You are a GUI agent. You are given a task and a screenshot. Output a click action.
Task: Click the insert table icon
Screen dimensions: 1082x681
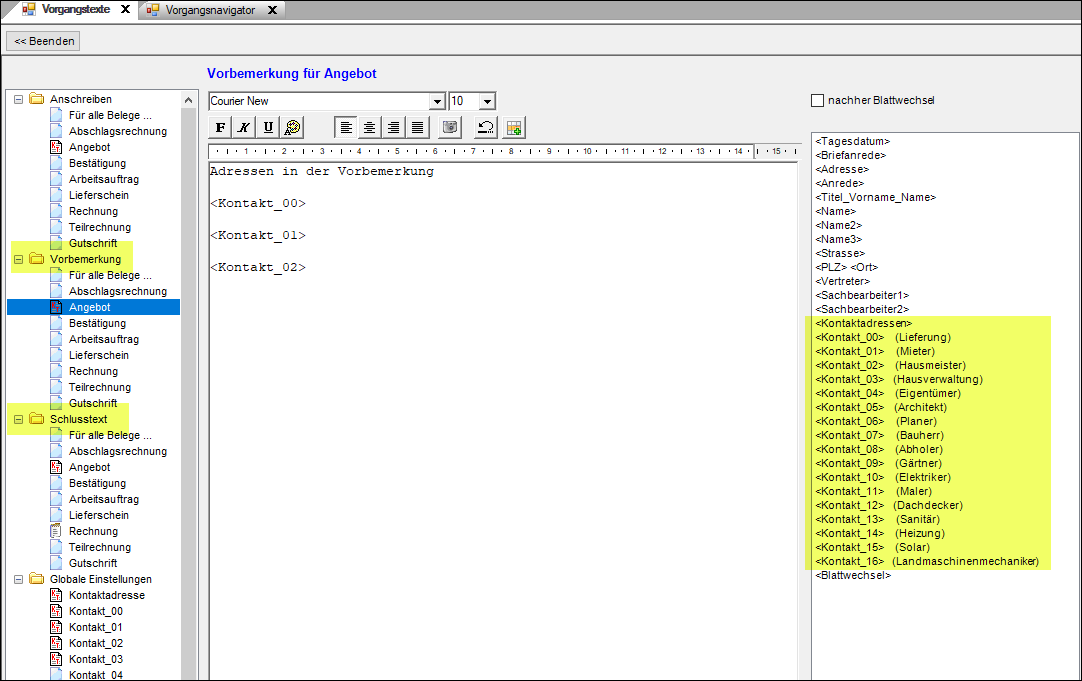pyautogui.click(x=514, y=127)
